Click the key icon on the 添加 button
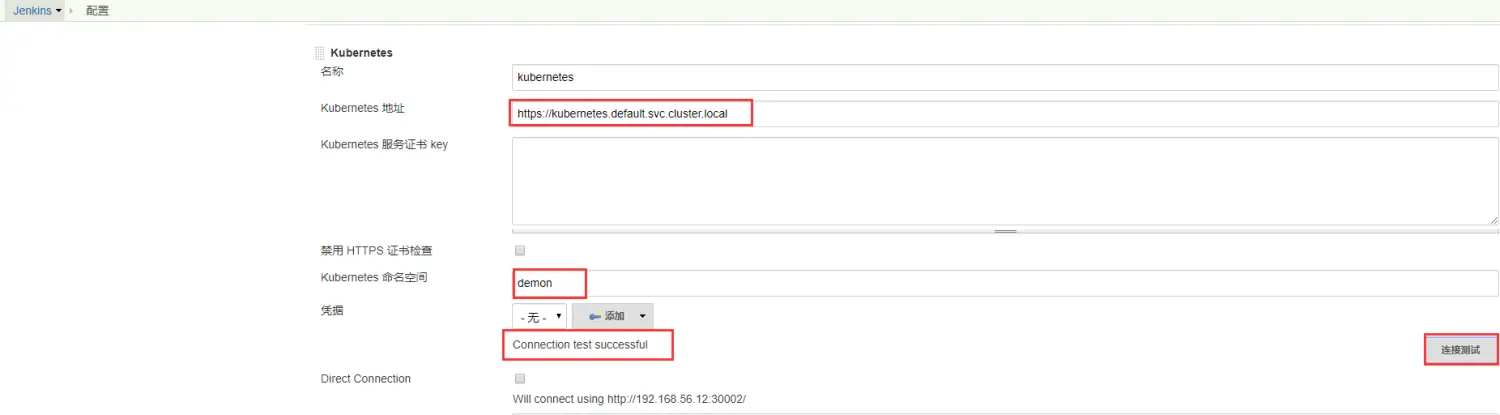The width and height of the screenshot is (1500, 415). click(x=594, y=316)
